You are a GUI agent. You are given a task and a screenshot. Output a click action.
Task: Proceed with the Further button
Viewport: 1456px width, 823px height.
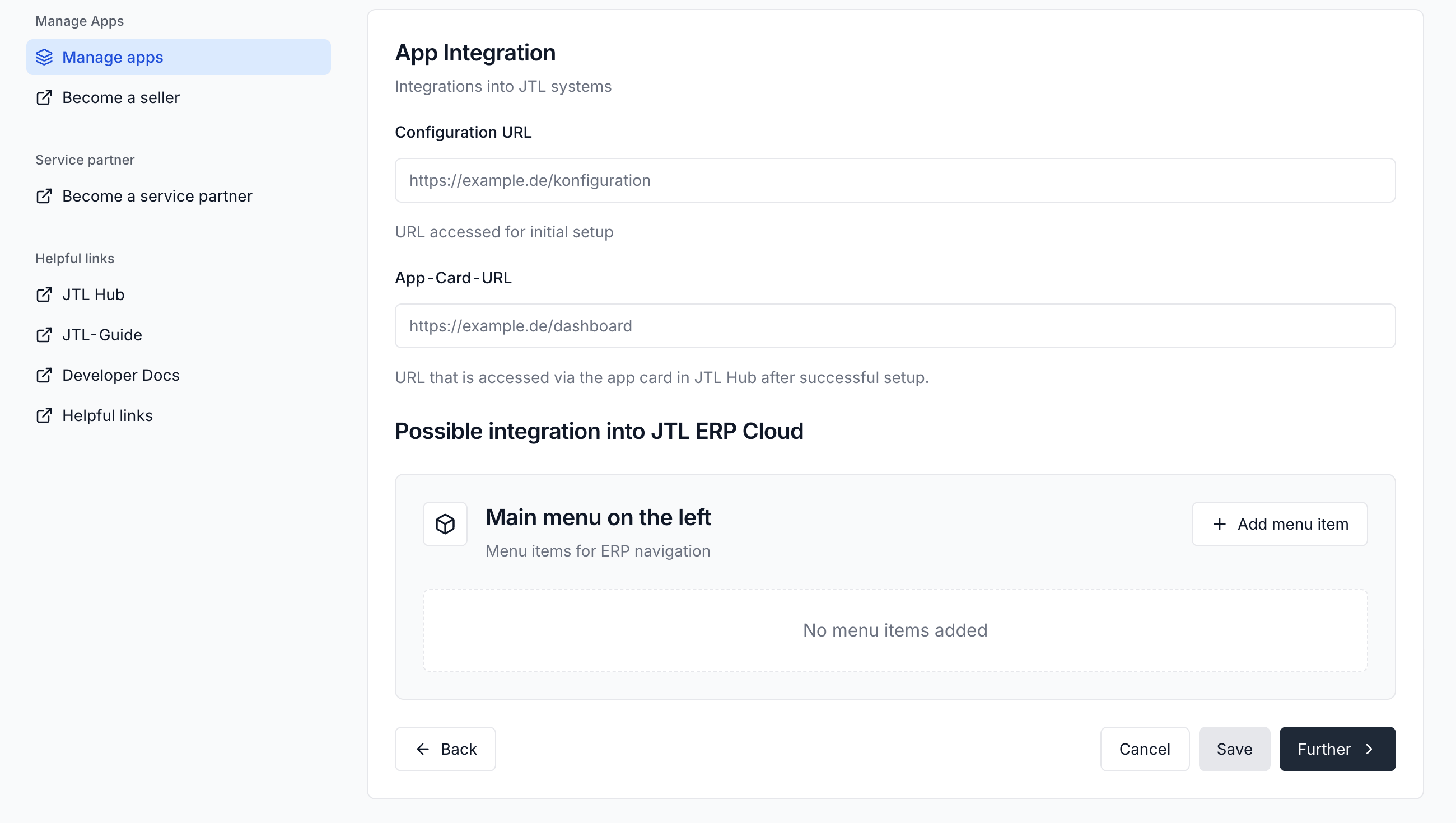pyautogui.click(x=1337, y=749)
